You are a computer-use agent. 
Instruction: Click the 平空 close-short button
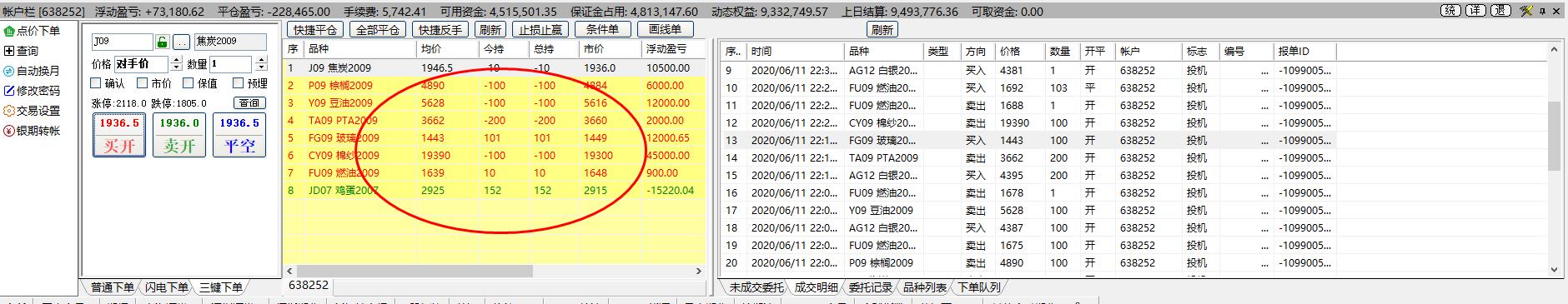pos(239,135)
